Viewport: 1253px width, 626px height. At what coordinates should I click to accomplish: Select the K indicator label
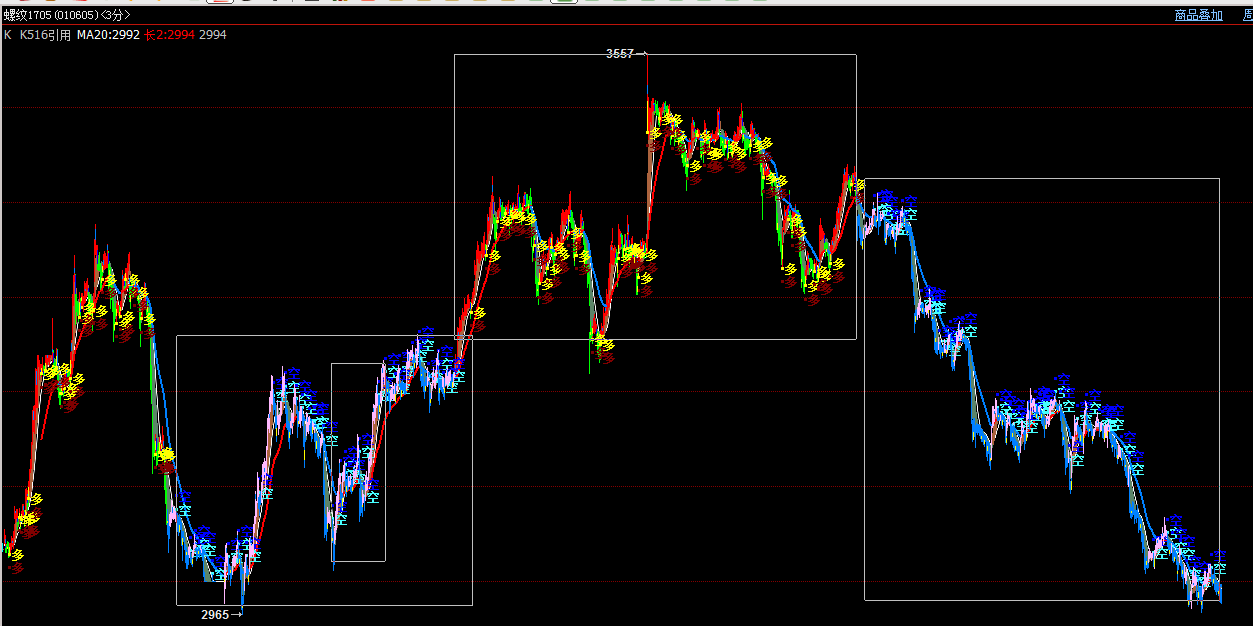[8, 35]
